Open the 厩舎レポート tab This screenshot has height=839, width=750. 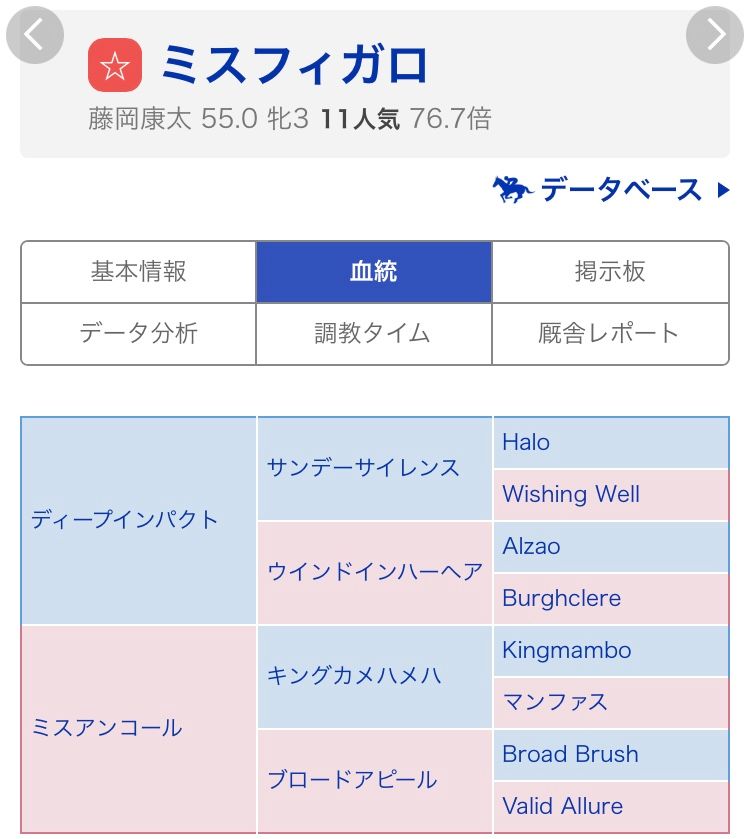tap(610, 333)
